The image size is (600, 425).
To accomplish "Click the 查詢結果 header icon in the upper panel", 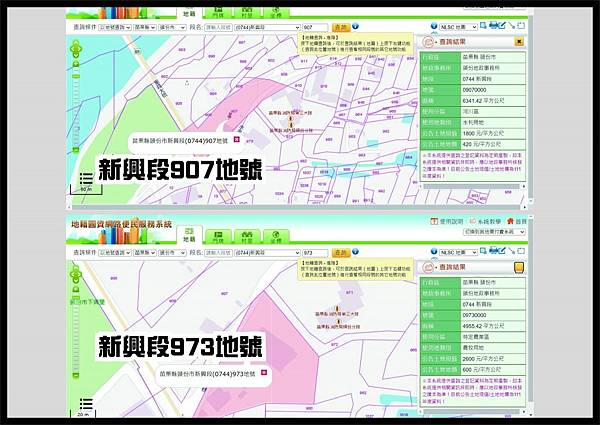I will point(429,42).
